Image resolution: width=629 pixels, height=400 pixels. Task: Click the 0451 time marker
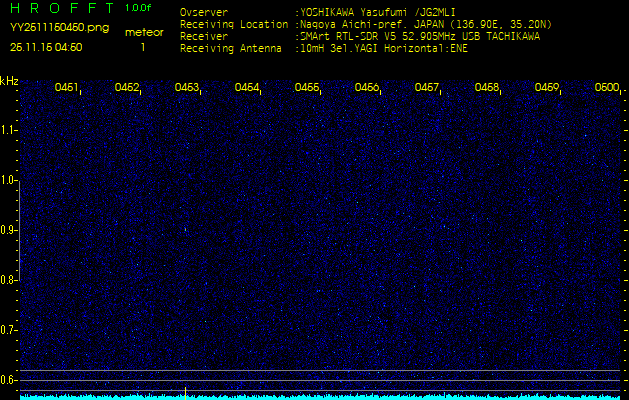click(x=67, y=88)
